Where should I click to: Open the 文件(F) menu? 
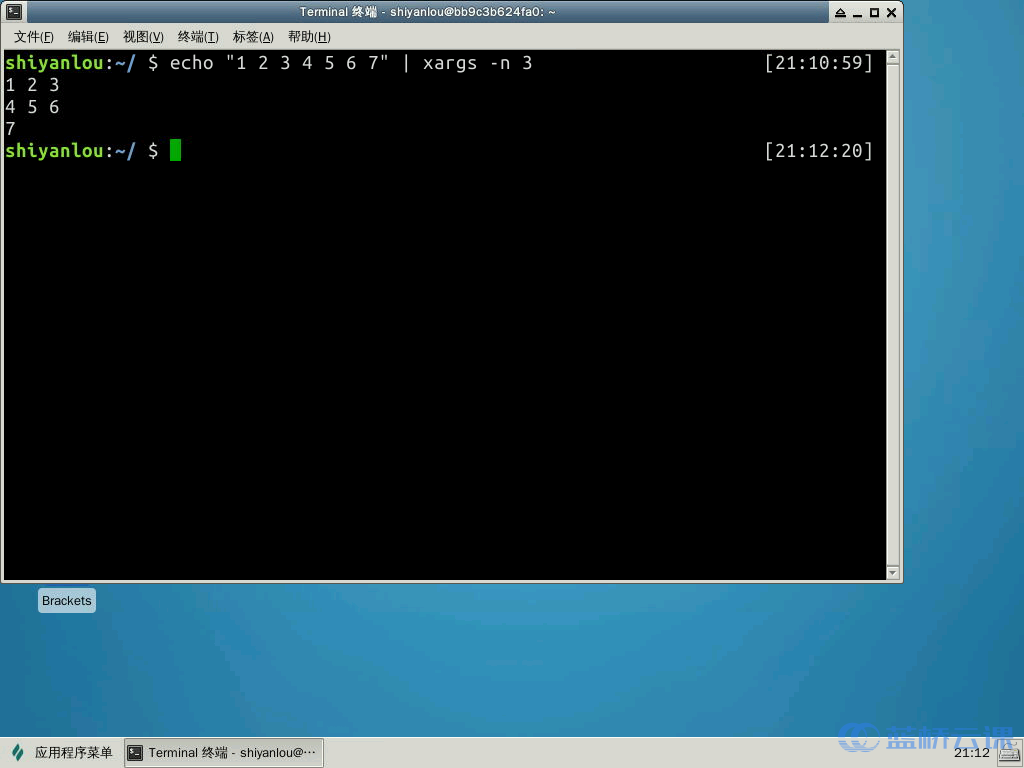click(x=33, y=37)
